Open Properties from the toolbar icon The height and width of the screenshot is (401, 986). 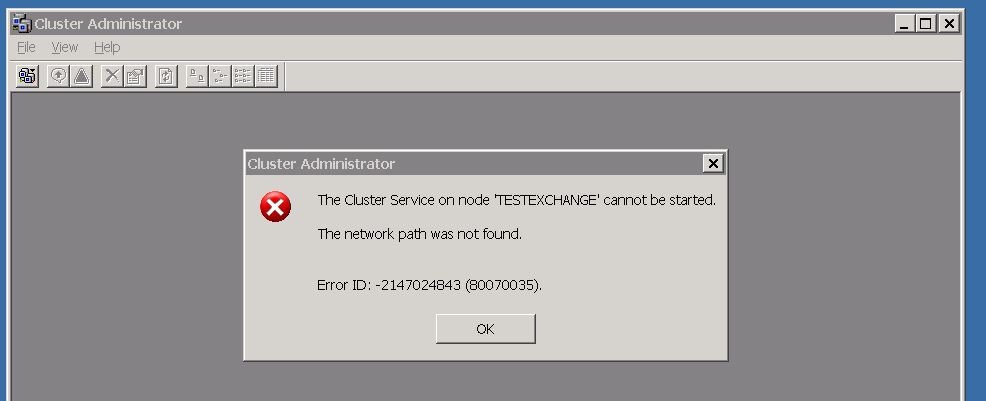coord(135,76)
